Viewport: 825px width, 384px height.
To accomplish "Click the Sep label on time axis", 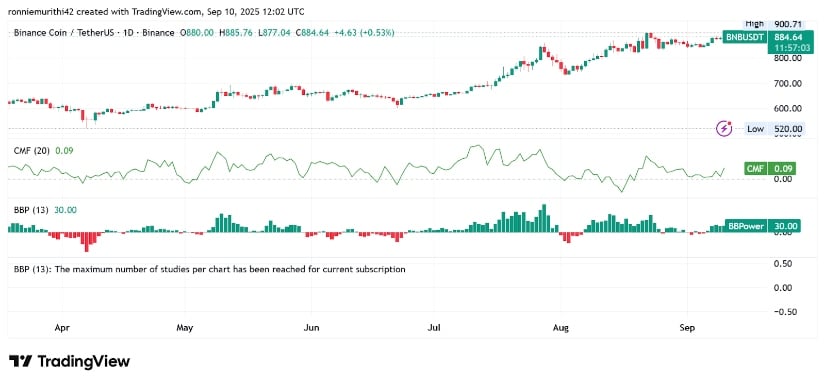I will click(x=687, y=328).
